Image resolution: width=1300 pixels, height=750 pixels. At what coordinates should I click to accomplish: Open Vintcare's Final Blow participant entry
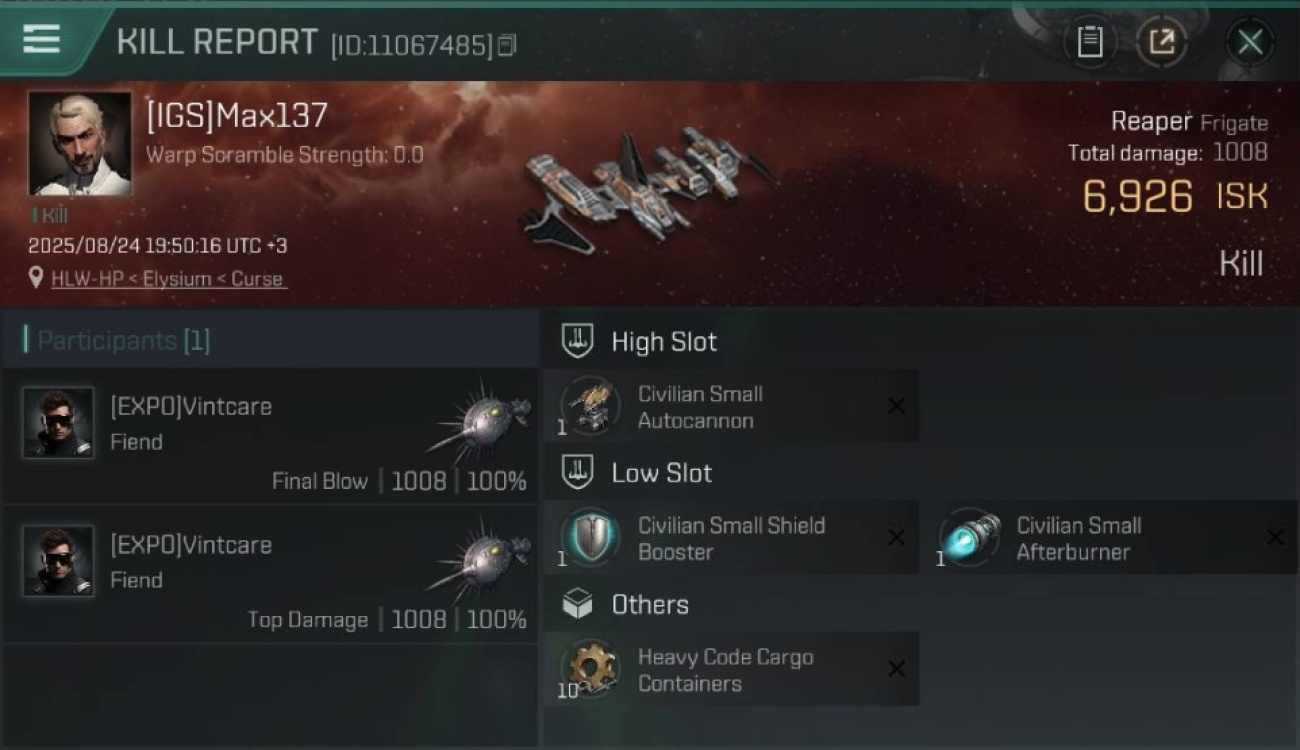coord(270,436)
